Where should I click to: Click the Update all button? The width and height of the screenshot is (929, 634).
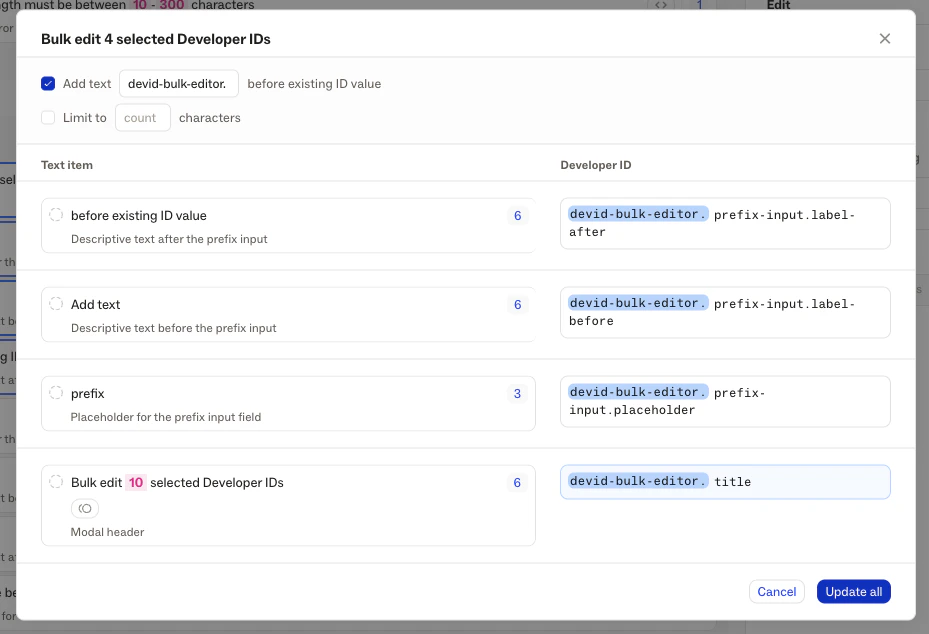point(854,591)
